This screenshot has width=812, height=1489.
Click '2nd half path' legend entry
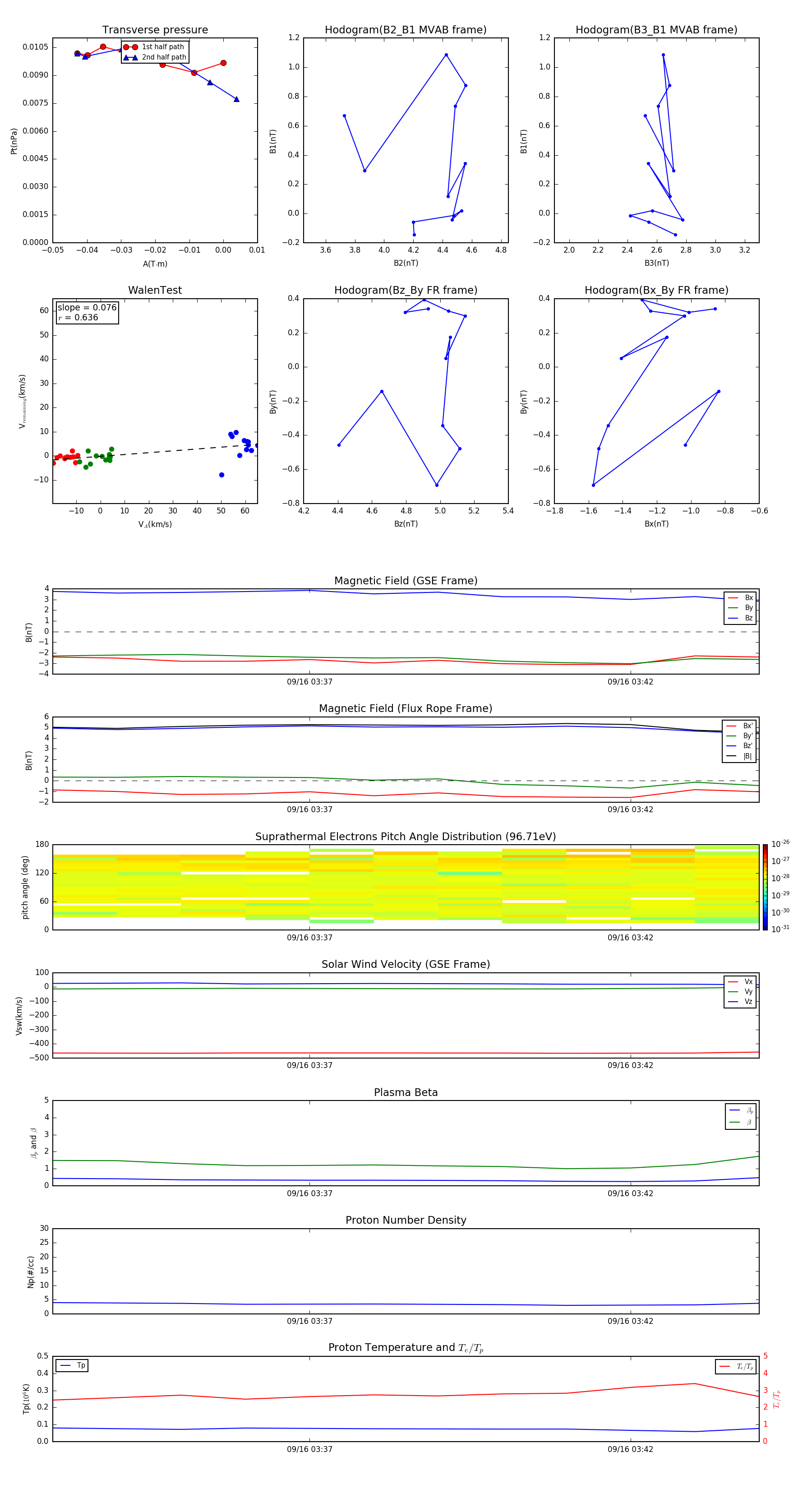155,57
